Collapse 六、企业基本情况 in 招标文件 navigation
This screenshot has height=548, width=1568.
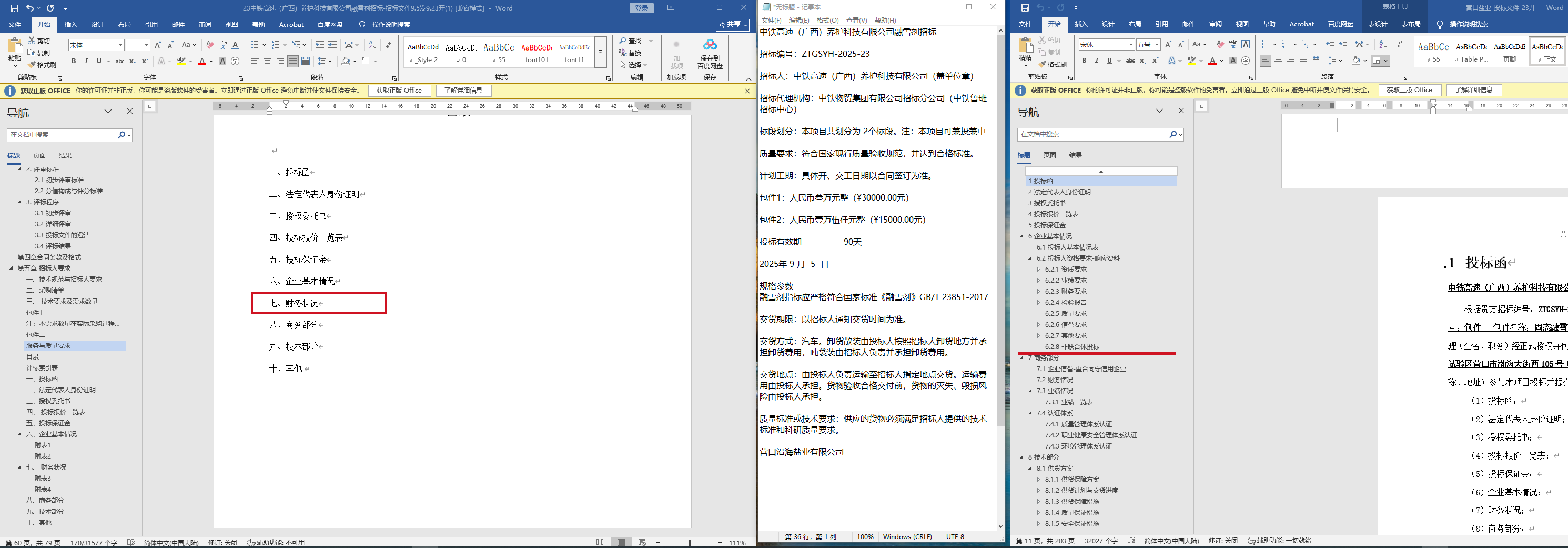coord(20,434)
